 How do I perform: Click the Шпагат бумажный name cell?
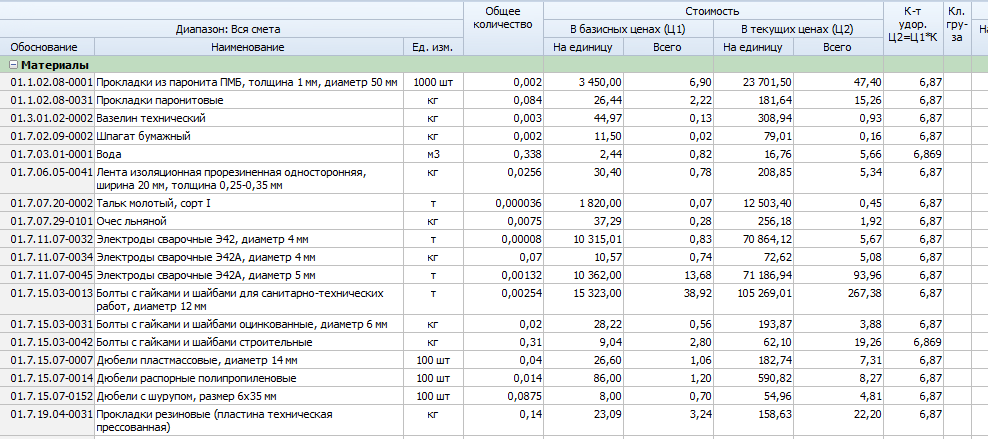pyautogui.click(x=143, y=136)
